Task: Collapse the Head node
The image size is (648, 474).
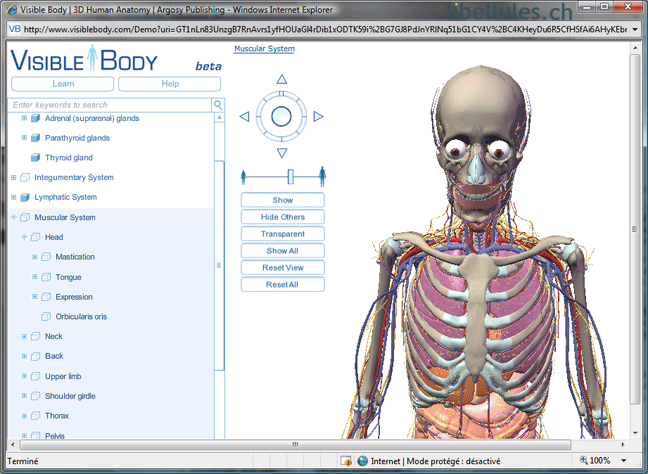Action: point(24,237)
